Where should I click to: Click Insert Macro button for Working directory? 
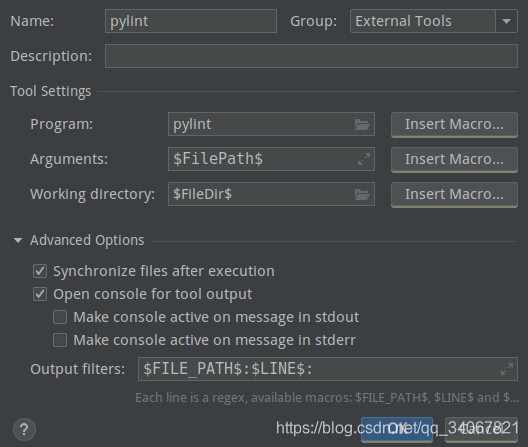coord(454,195)
